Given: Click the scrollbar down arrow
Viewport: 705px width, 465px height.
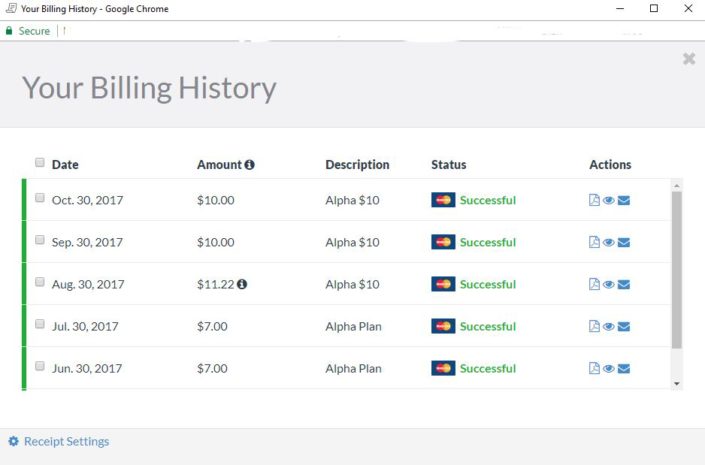Looking at the screenshot, I should tap(677, 383).
